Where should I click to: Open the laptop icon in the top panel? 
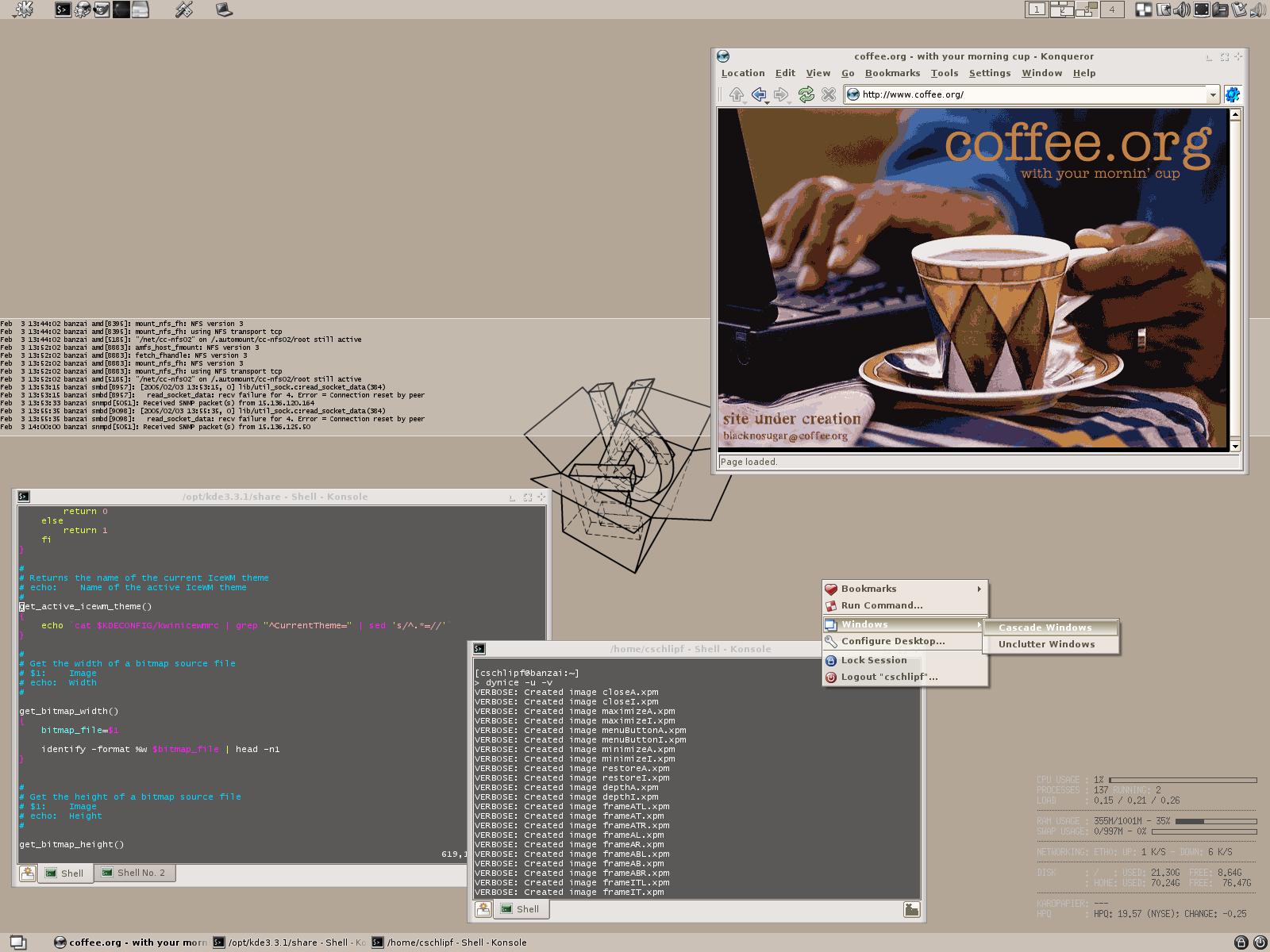(224, 10)
